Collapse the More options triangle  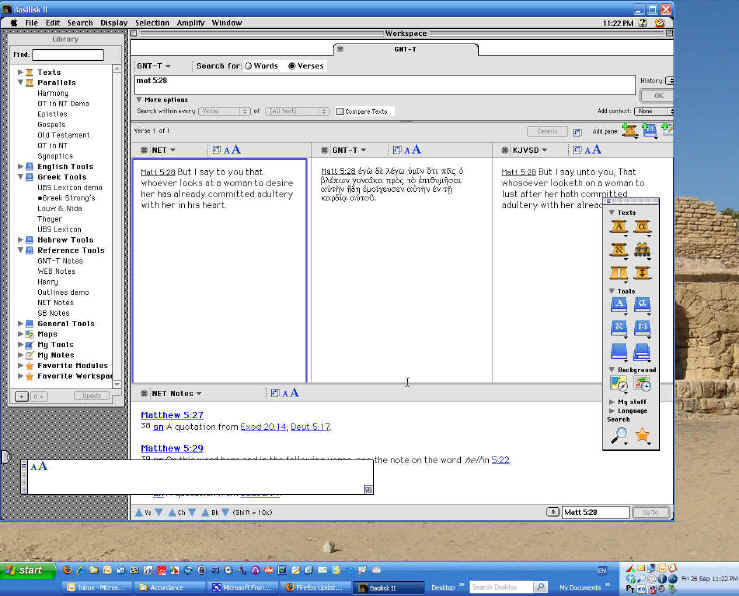[139, 100]
